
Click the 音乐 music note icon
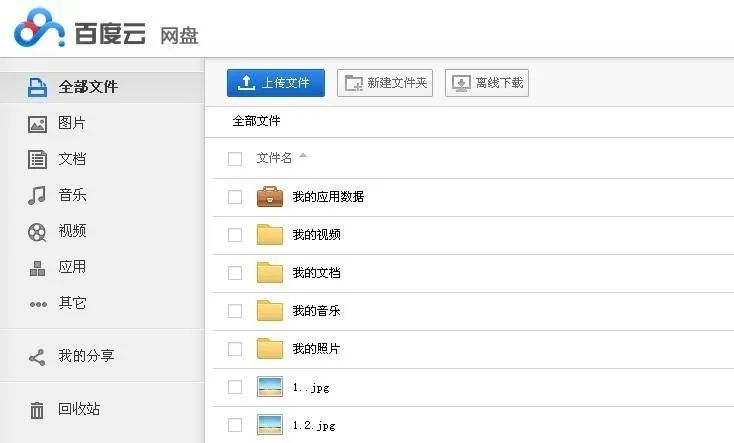[x=37, y=195]
